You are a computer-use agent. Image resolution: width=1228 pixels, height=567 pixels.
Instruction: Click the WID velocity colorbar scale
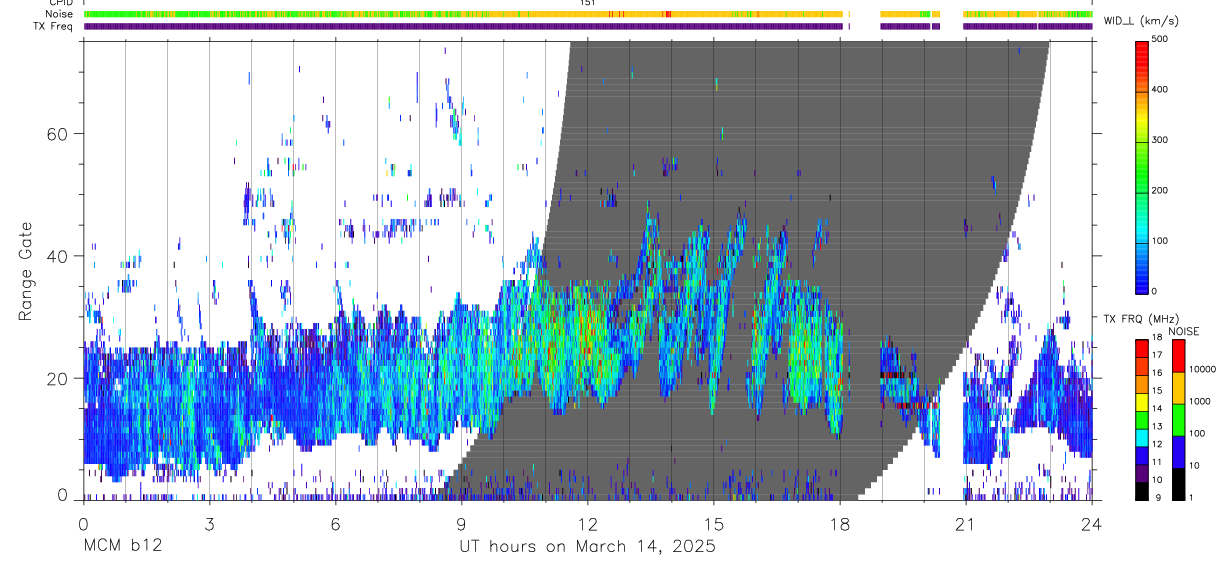click(1143, 166)
